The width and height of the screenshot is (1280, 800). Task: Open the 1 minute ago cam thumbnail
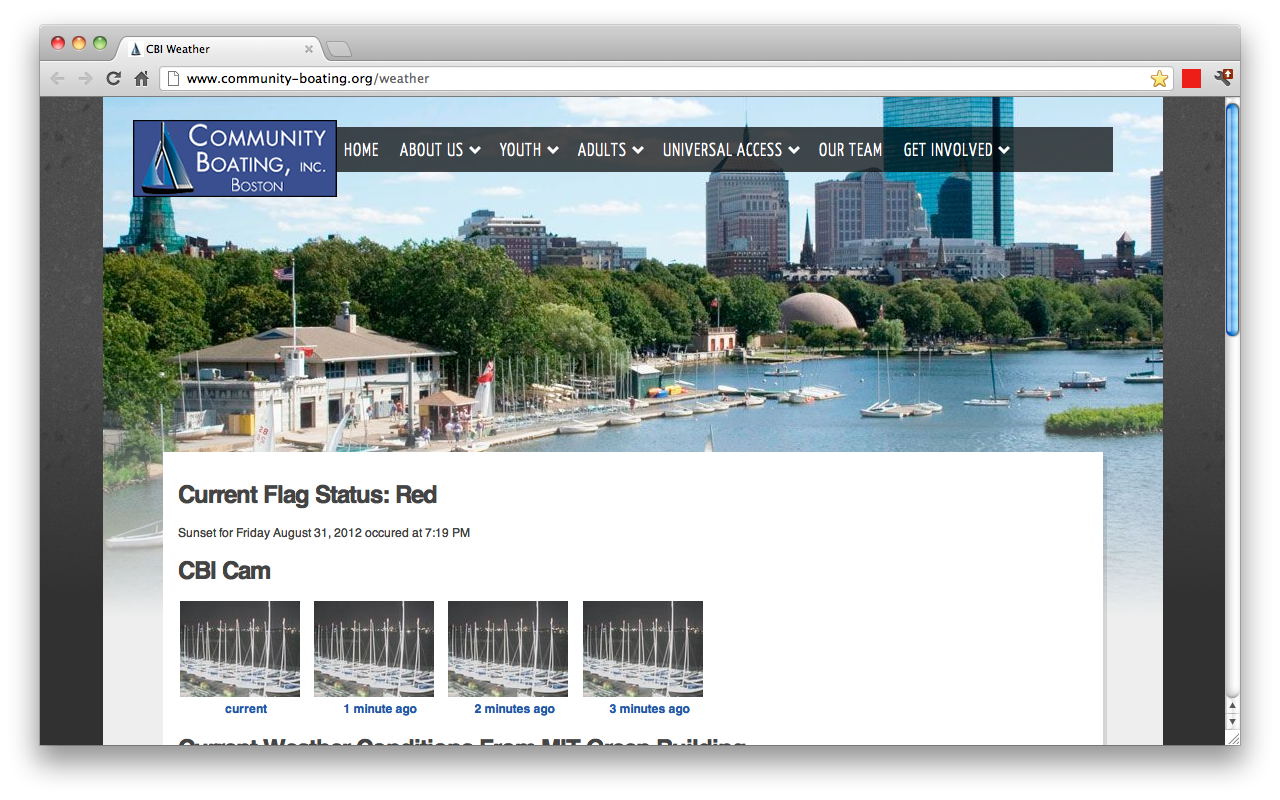click(374, 649)
